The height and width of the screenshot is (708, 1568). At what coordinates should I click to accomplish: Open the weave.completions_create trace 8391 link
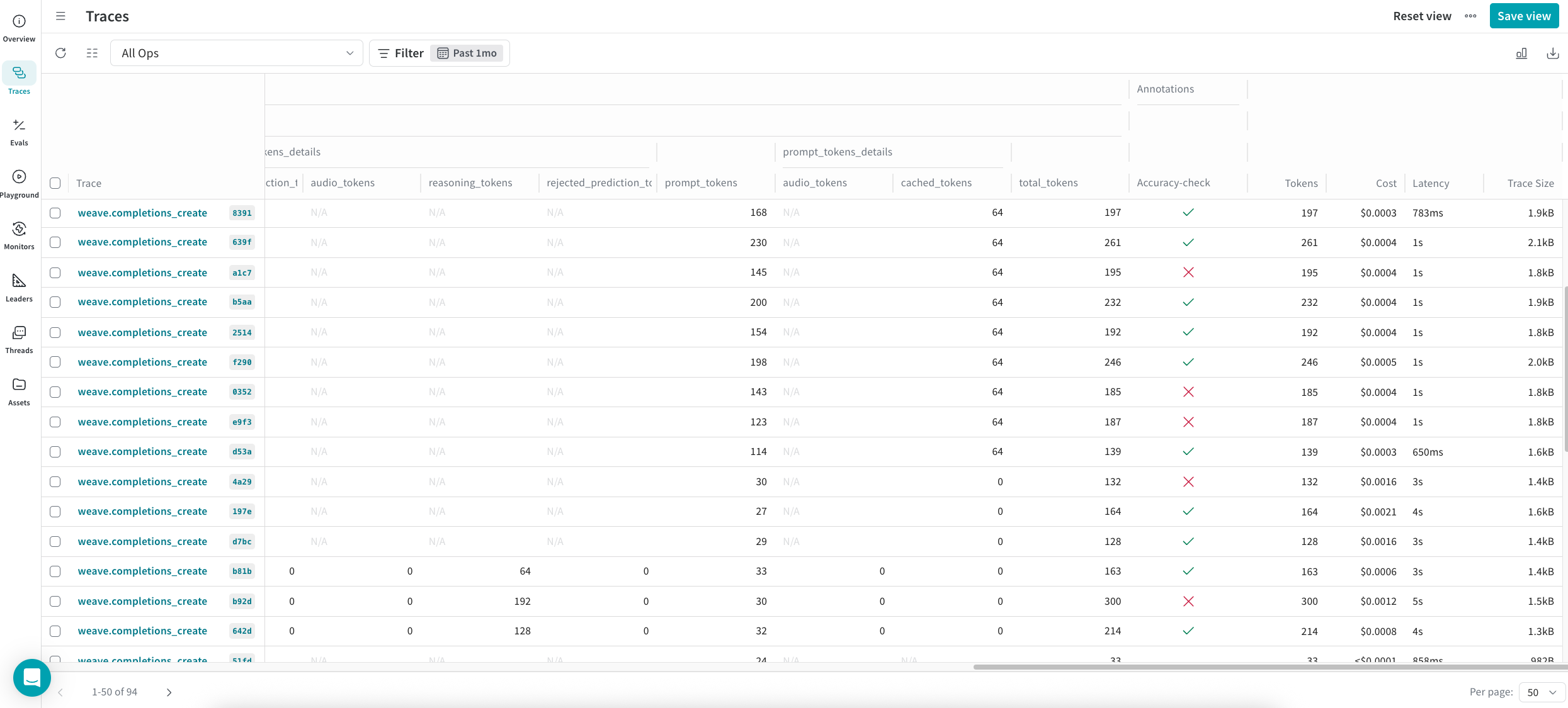142,213
